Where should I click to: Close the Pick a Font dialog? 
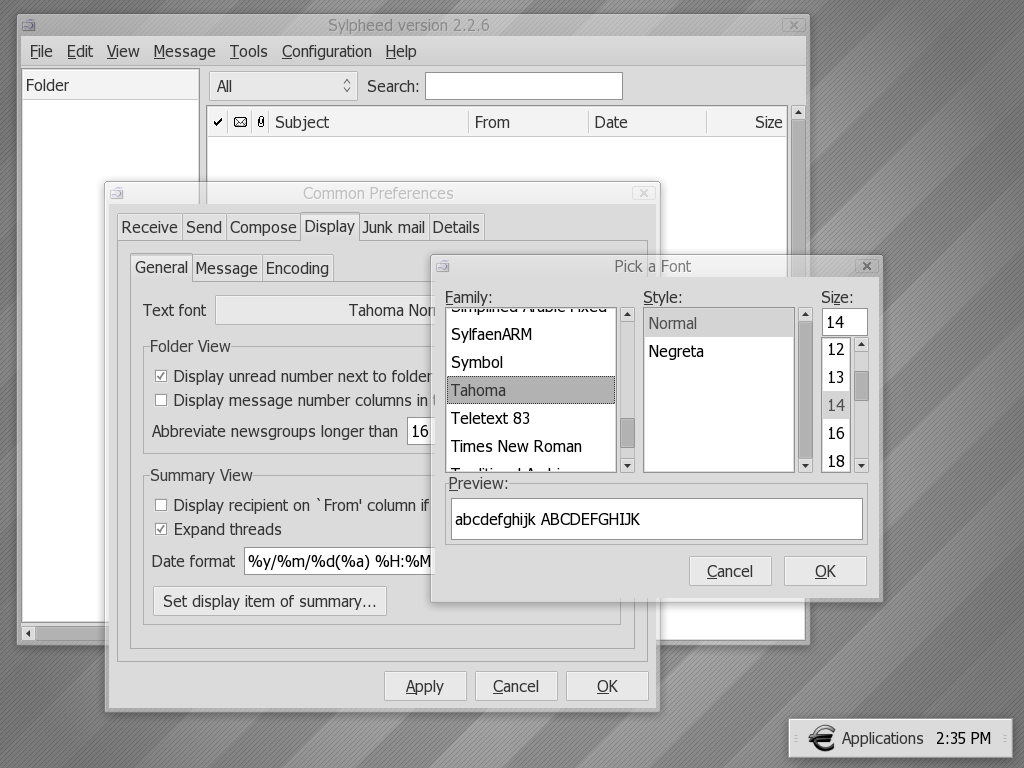coord(867,266)
